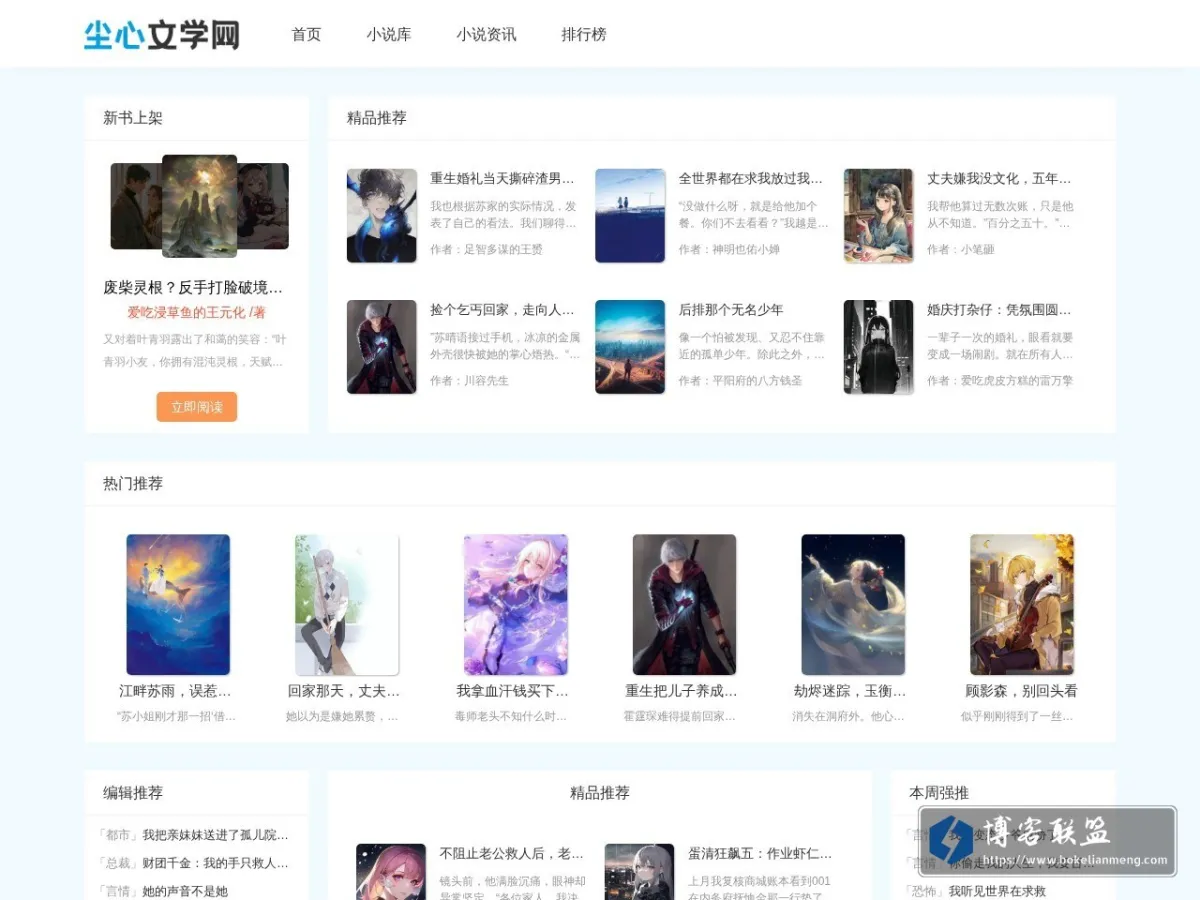Open title 全世界都在求我放过我
This screenshot has width=1200, height=900.
pos(751,178)
